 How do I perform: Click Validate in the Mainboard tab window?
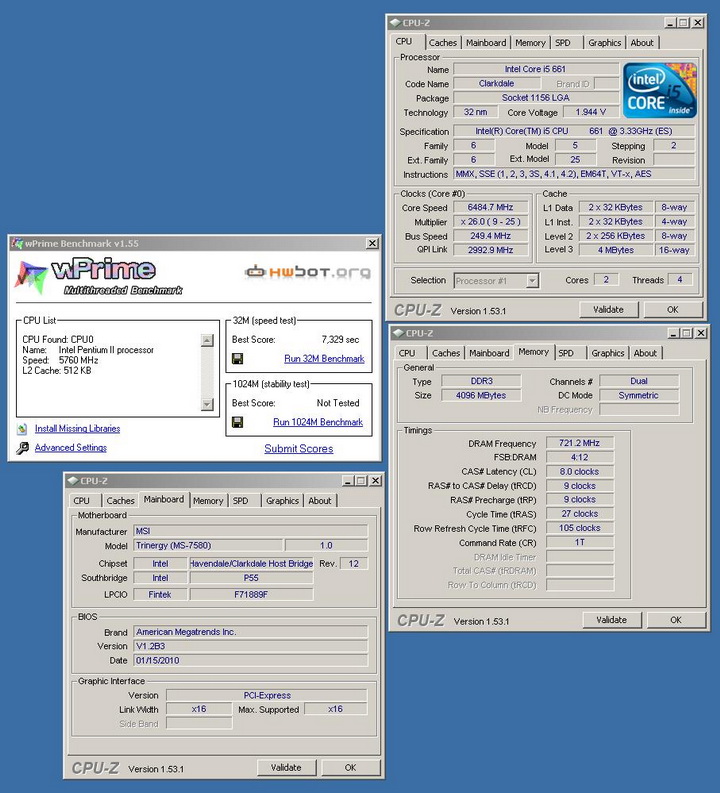point(286,768)
